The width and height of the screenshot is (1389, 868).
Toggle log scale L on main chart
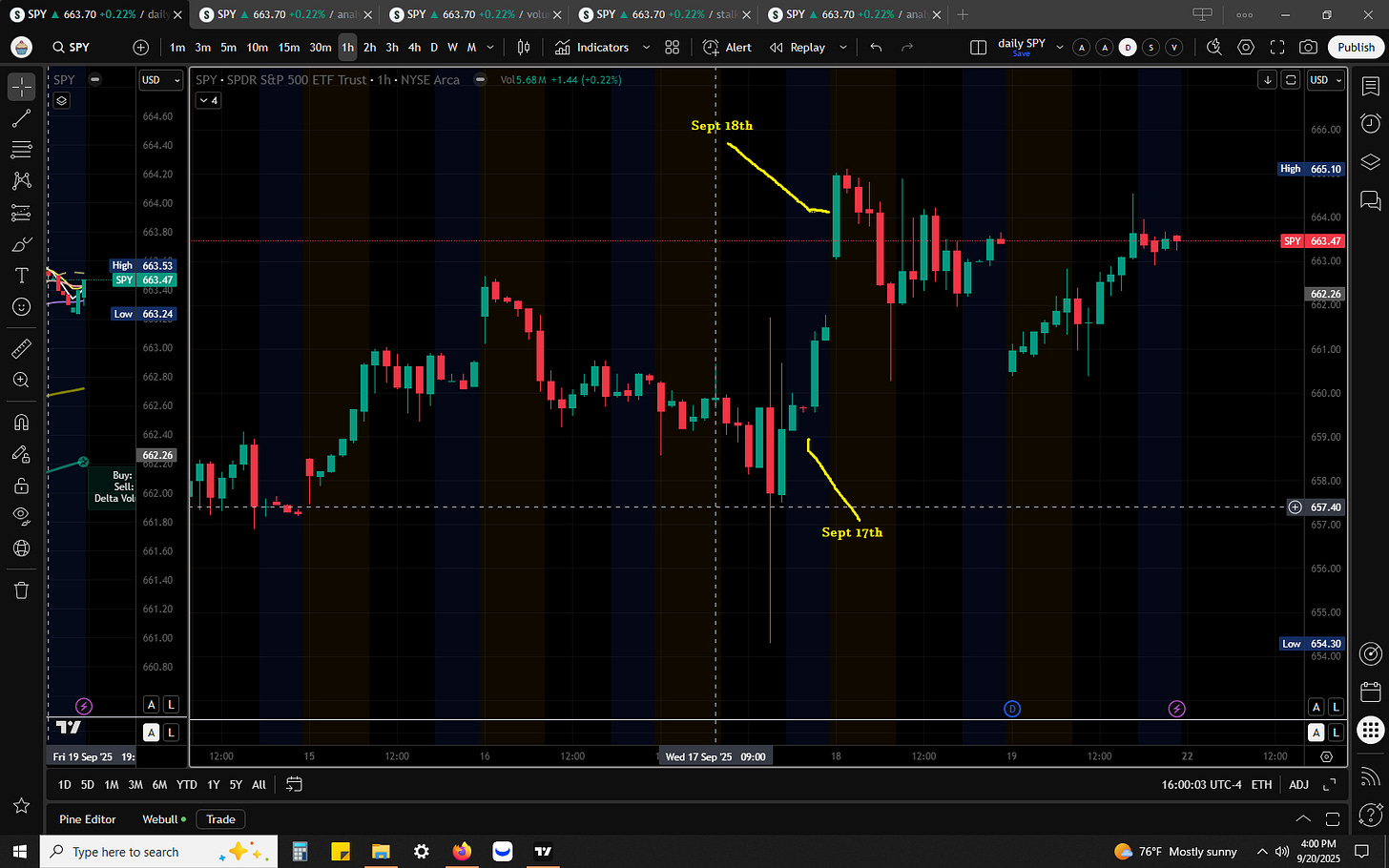coord(1336,707)
